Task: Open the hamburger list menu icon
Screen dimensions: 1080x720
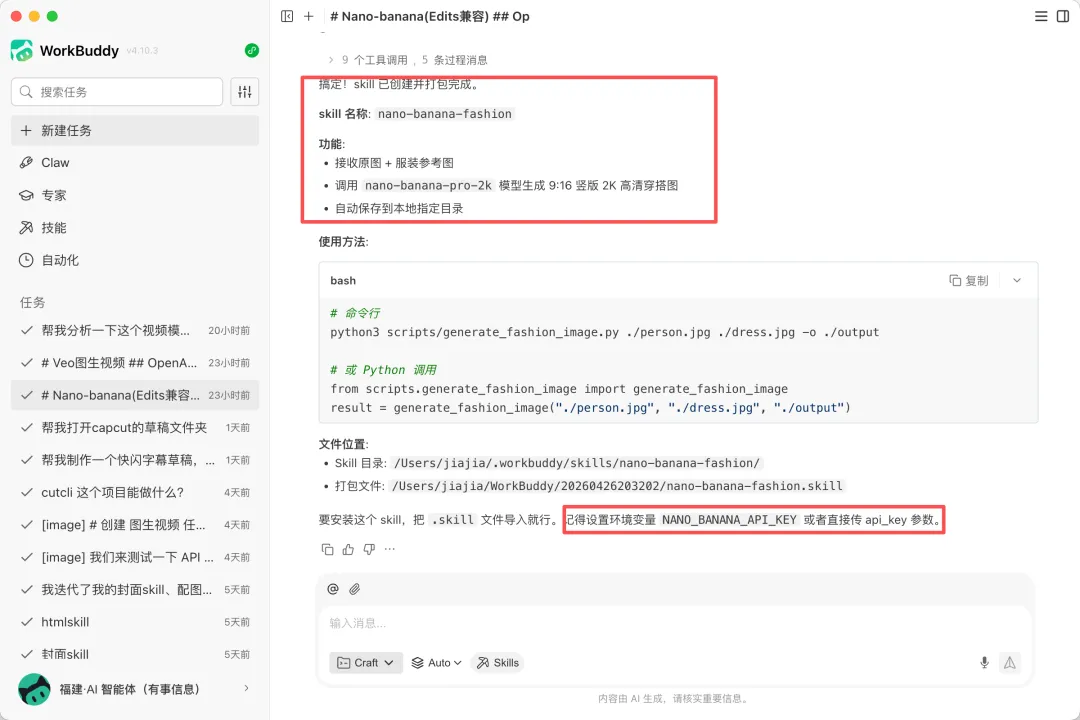Action: (1041, 16)
